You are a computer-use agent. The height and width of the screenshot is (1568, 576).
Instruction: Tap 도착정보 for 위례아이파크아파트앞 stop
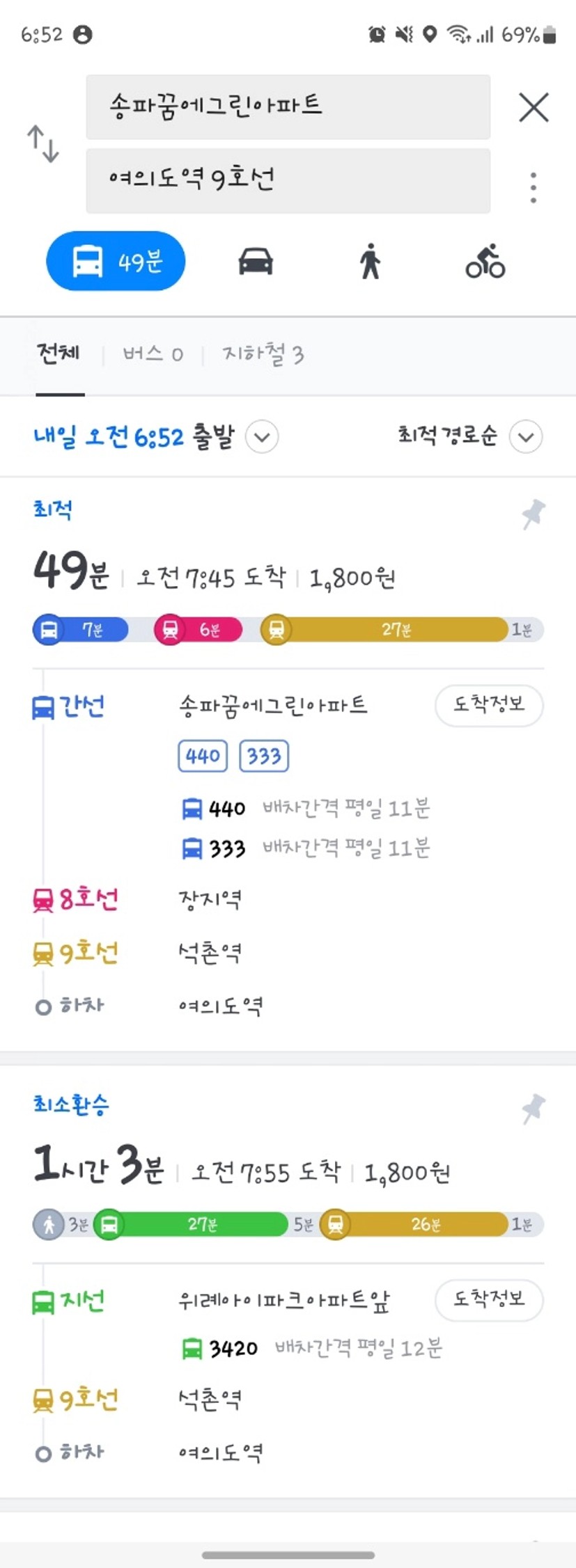click(489, 1299)
